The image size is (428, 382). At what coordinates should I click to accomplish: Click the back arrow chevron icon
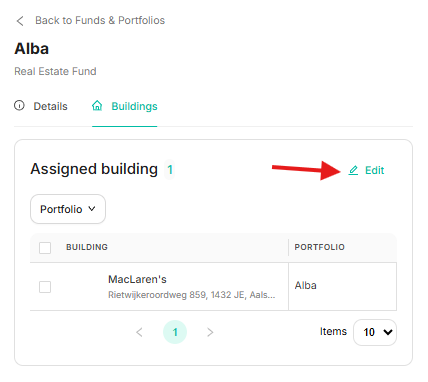(x=20, y=21)
